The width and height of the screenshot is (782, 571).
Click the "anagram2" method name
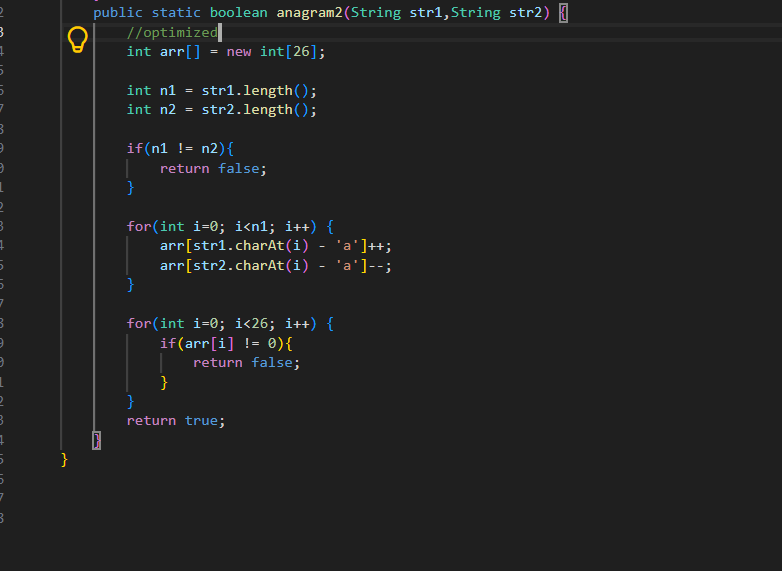309,12
